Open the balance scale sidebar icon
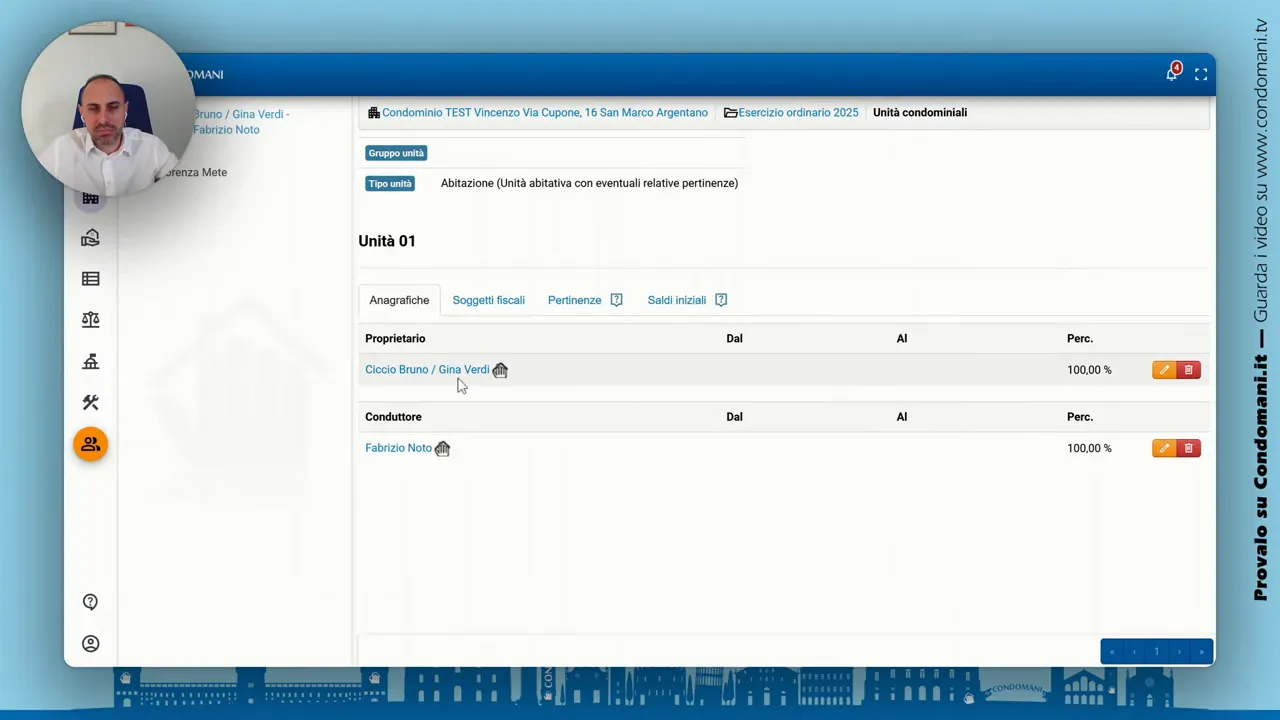 pyautogui.click(x=91, y=320)
